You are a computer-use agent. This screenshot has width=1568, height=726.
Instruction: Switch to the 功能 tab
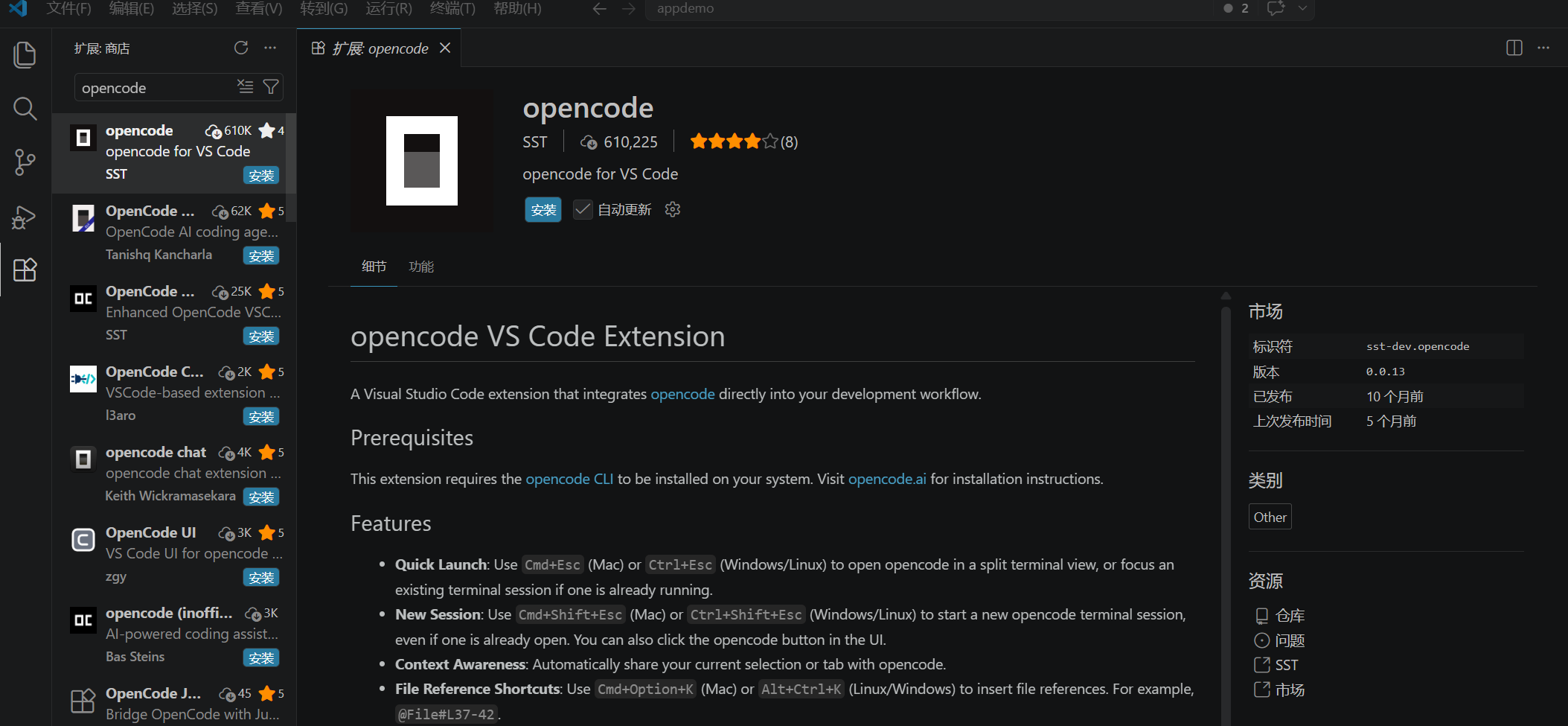click(x=421, y=267)
